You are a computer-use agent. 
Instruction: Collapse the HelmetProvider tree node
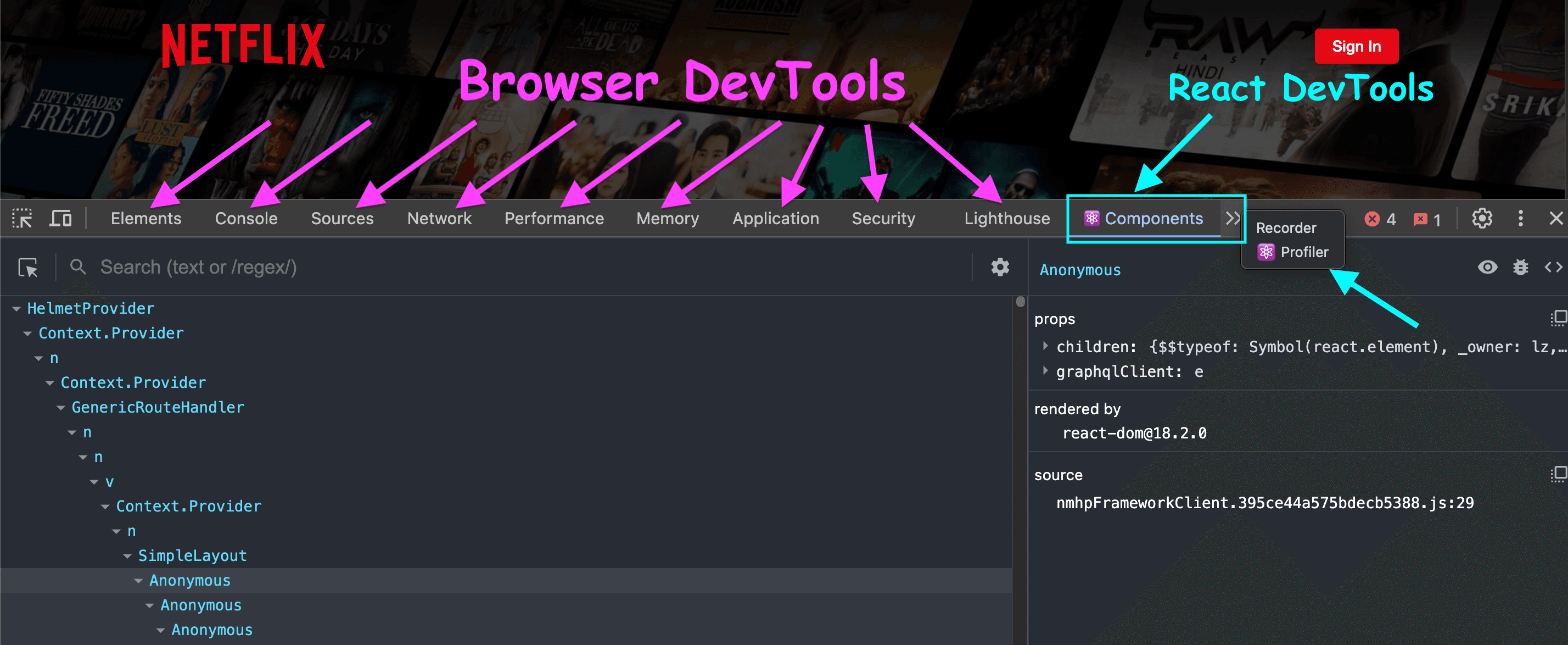tap(16, 309)
